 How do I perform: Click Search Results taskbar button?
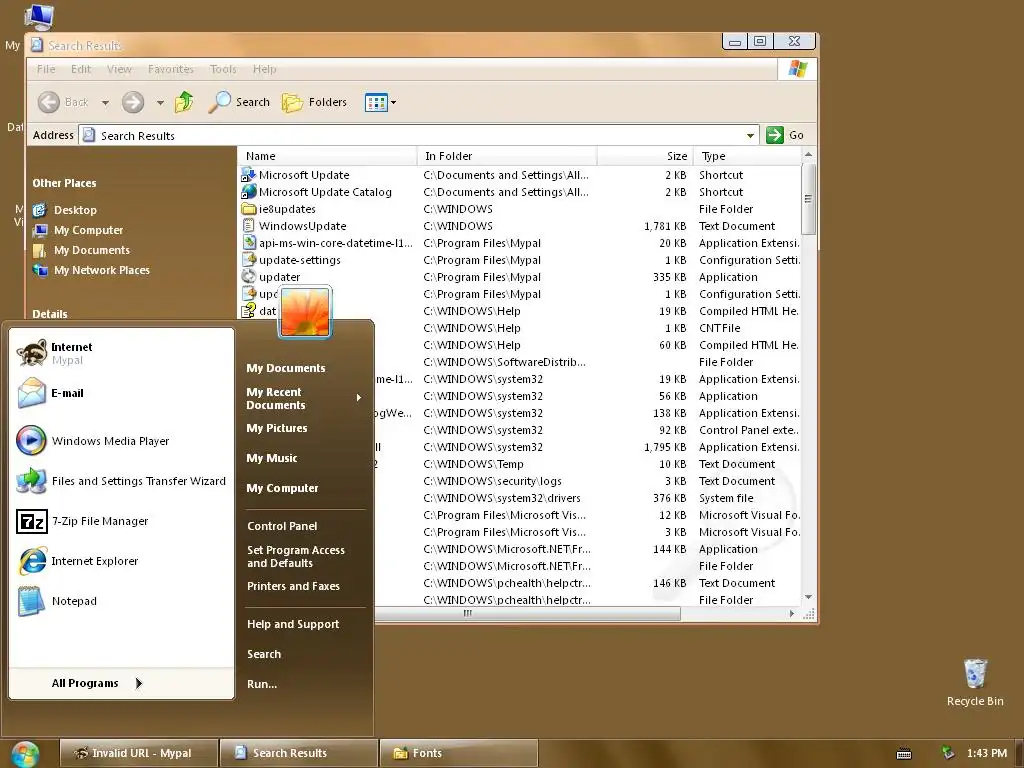tap(298, 754)
